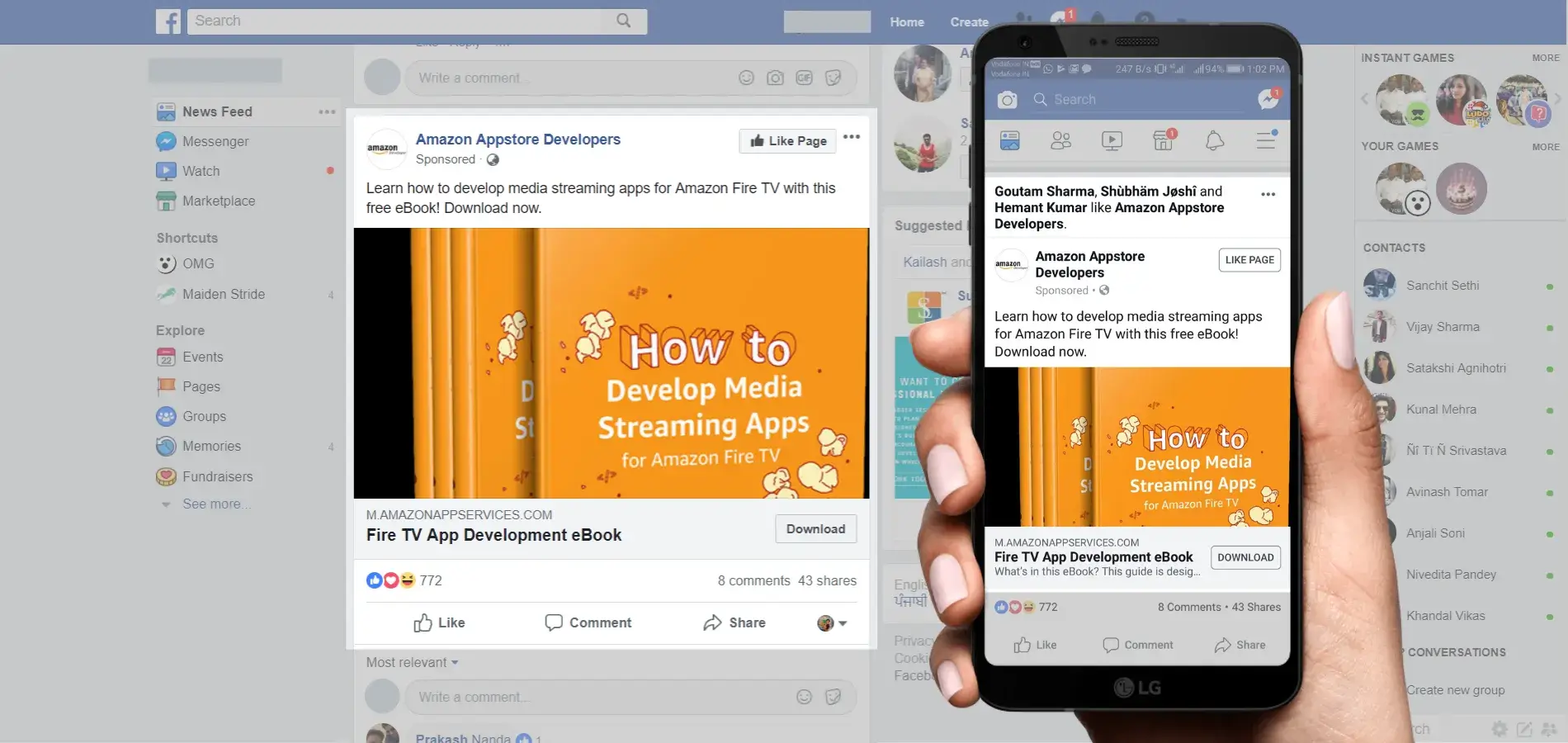
Task: Select the Friends icon in the phone navigation
Action: pyautogui.click(x=1060, y=140)
